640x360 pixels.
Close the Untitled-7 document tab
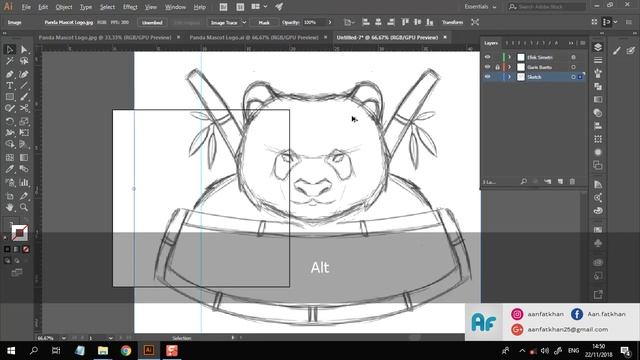[445, 37]
